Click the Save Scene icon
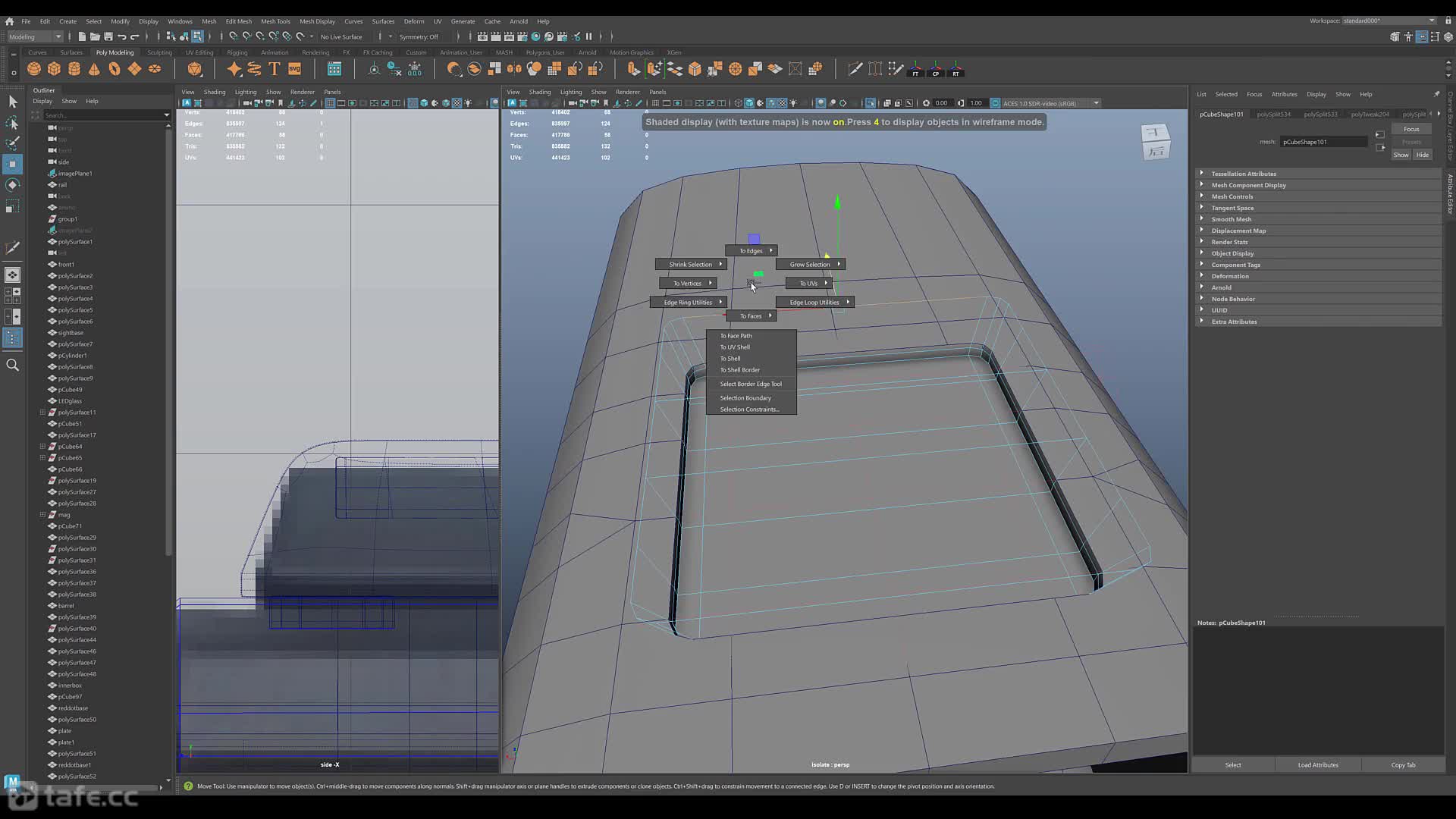 (x=108, y=36)
